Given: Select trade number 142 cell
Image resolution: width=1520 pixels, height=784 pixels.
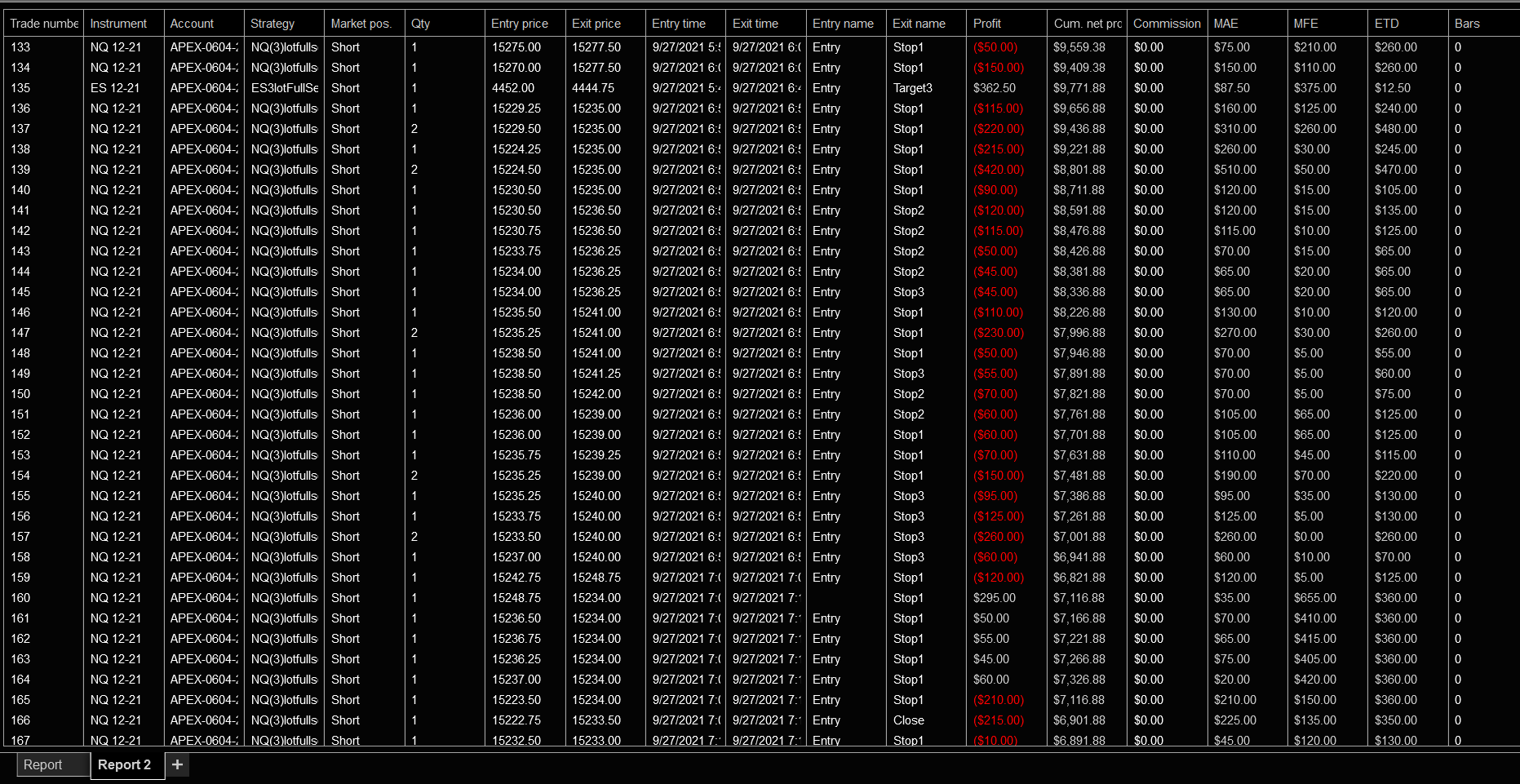Looking at the screenshot, I should [x=20, y=231].
